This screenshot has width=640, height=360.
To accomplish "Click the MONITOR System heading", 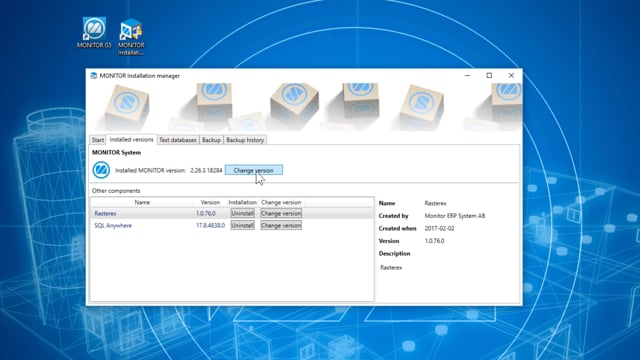I will pyautogui.click(x=116, y=152).
